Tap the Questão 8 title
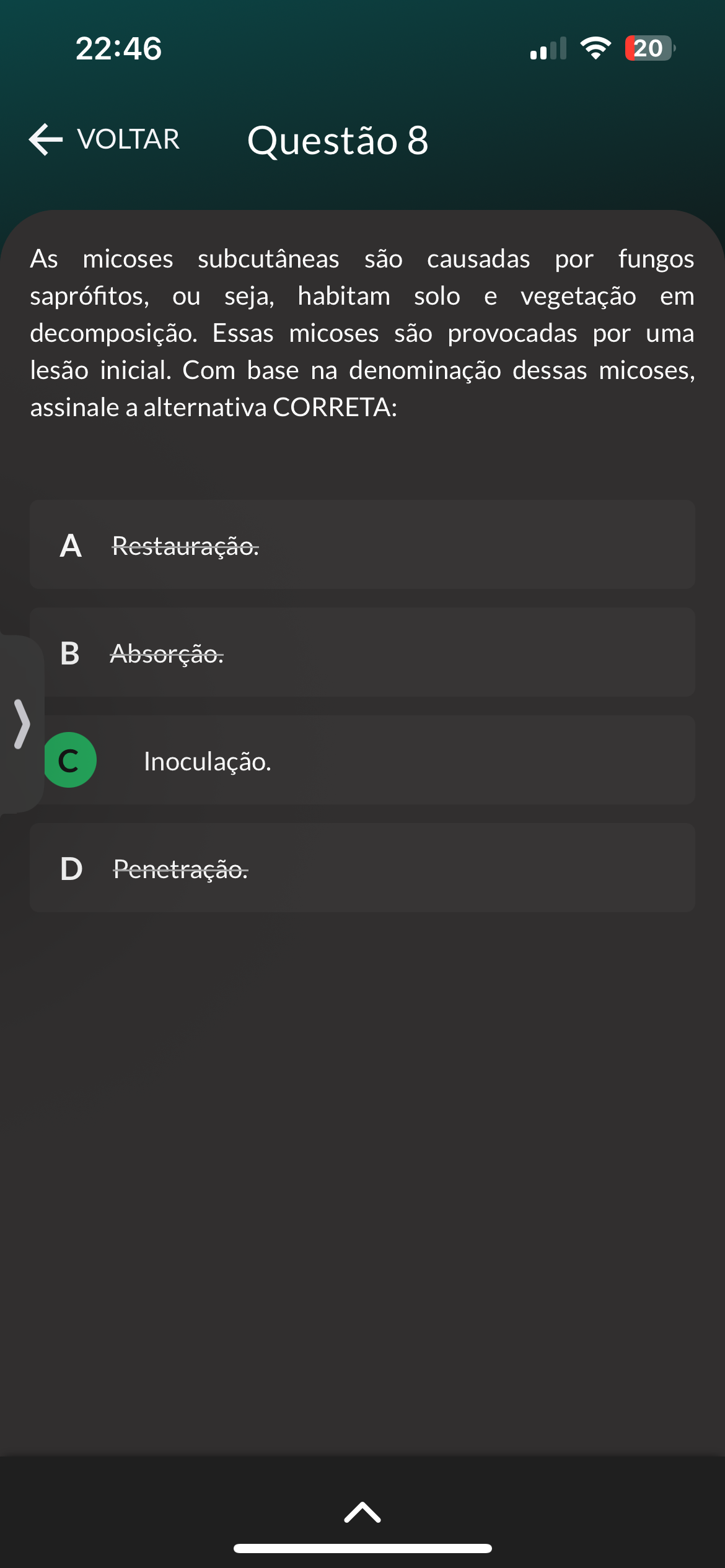725x1568 pixels. pos(338,141)
